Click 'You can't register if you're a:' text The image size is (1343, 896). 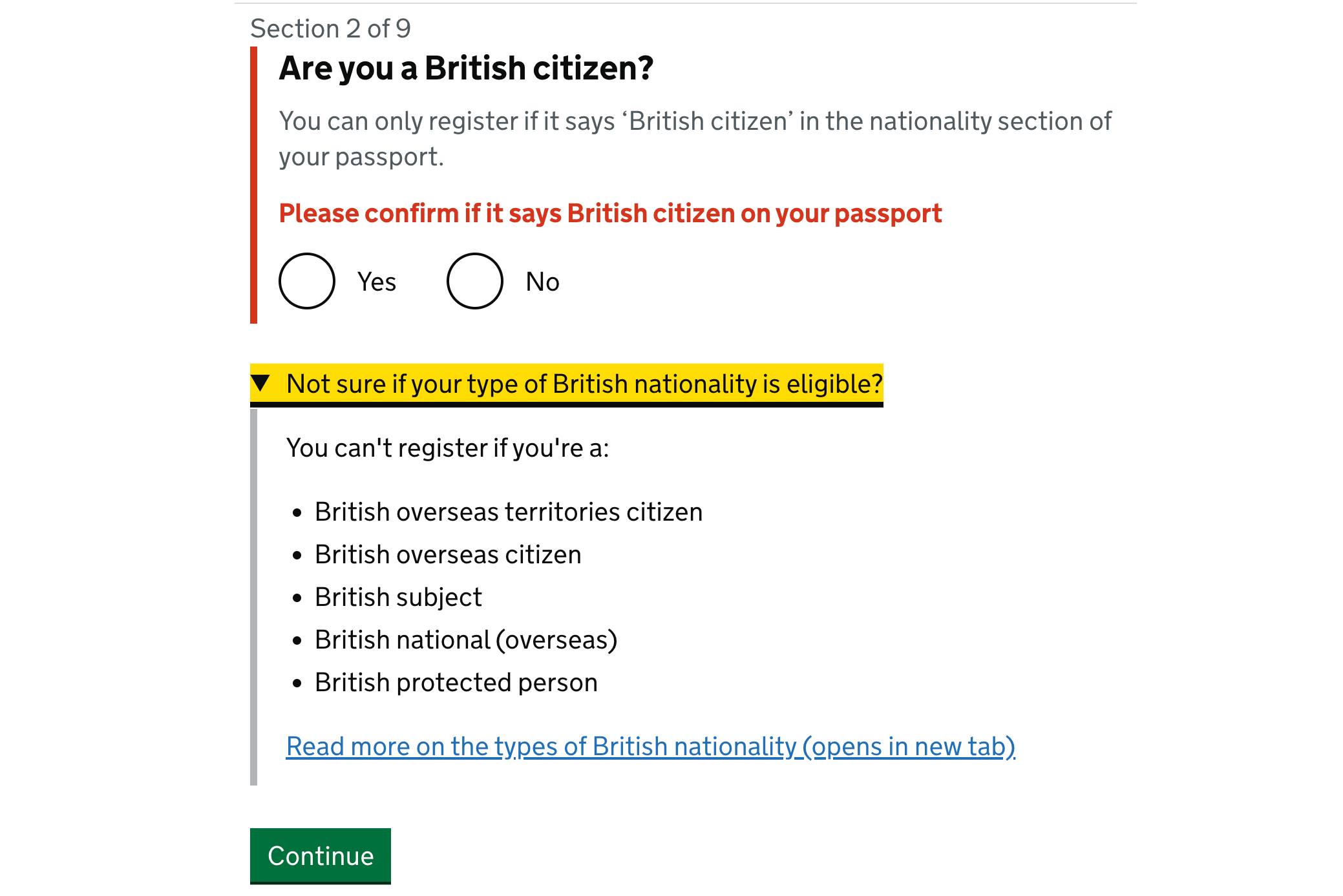pyautogui.click(x=449, y=446)
